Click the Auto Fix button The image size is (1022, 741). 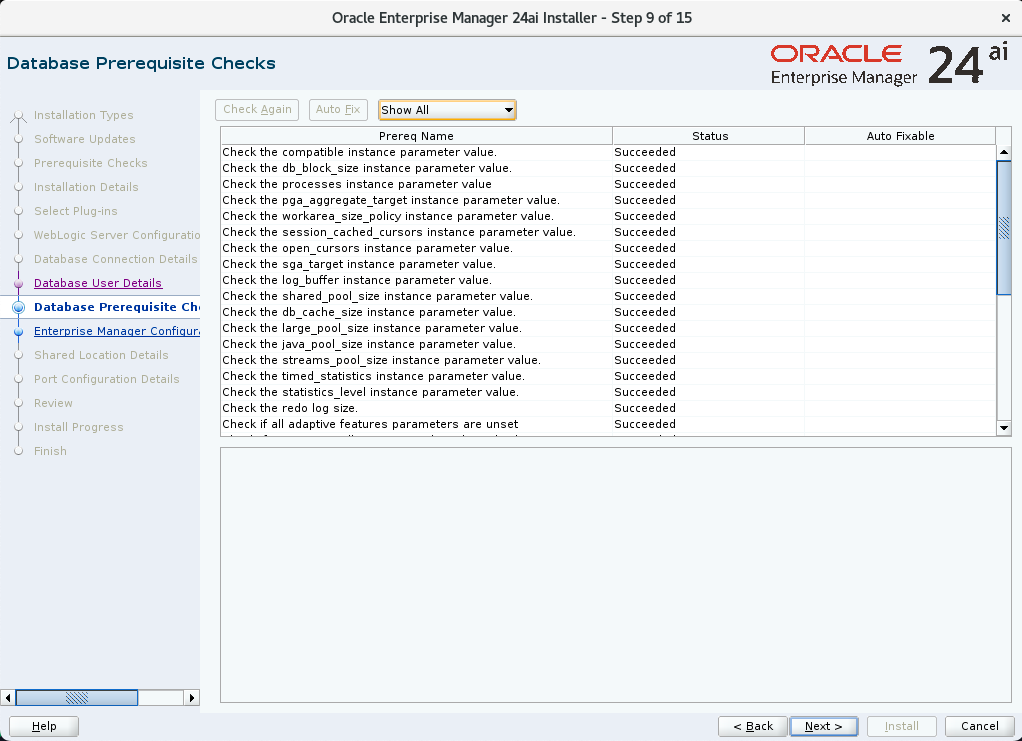point(338,109)
